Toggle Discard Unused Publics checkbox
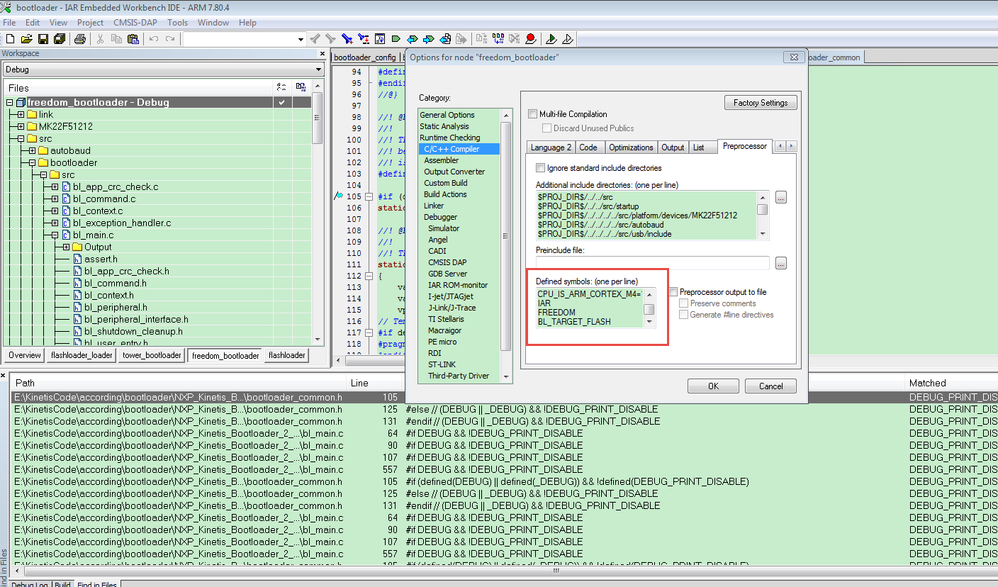This screenshot has width=998, height=587. [x=546, y=128]
